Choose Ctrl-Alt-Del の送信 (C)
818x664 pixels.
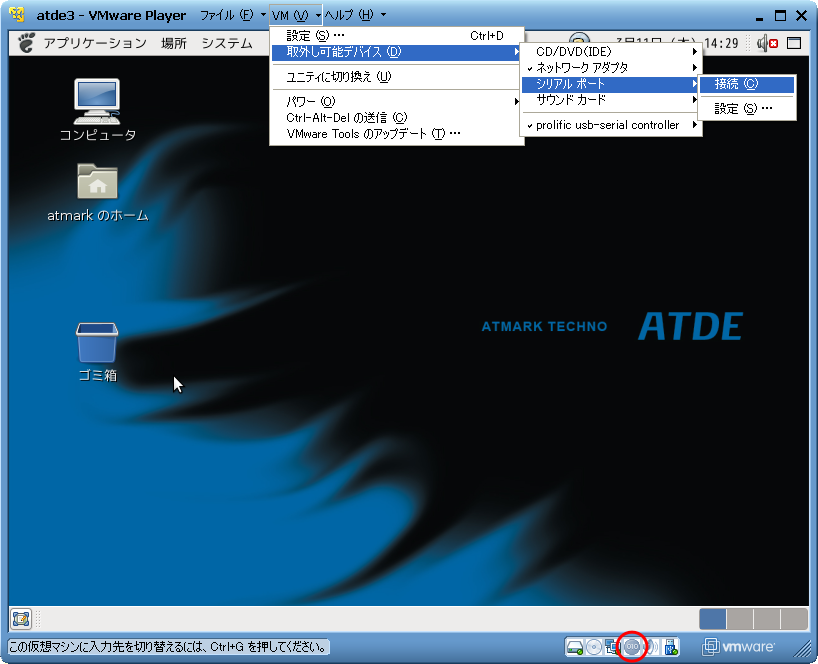click(x=396, y=117)
